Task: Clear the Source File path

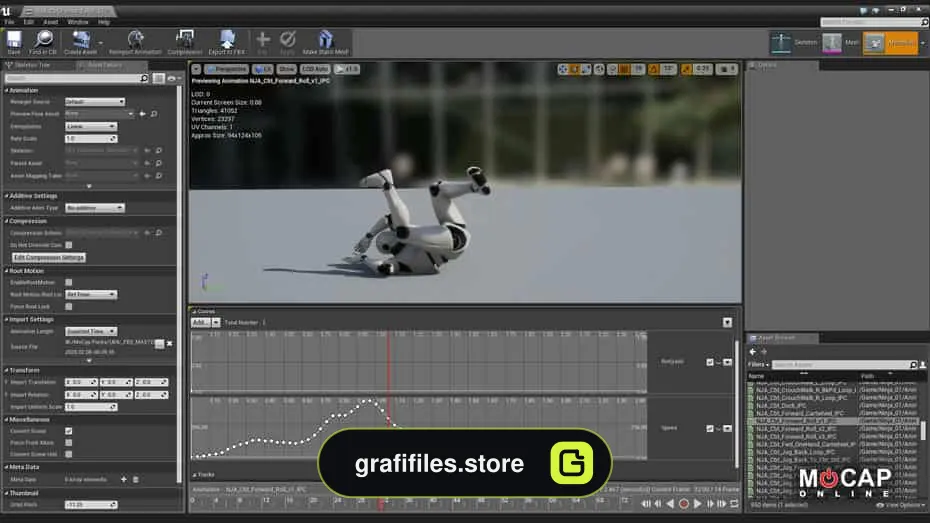Action: coord(170,343)
